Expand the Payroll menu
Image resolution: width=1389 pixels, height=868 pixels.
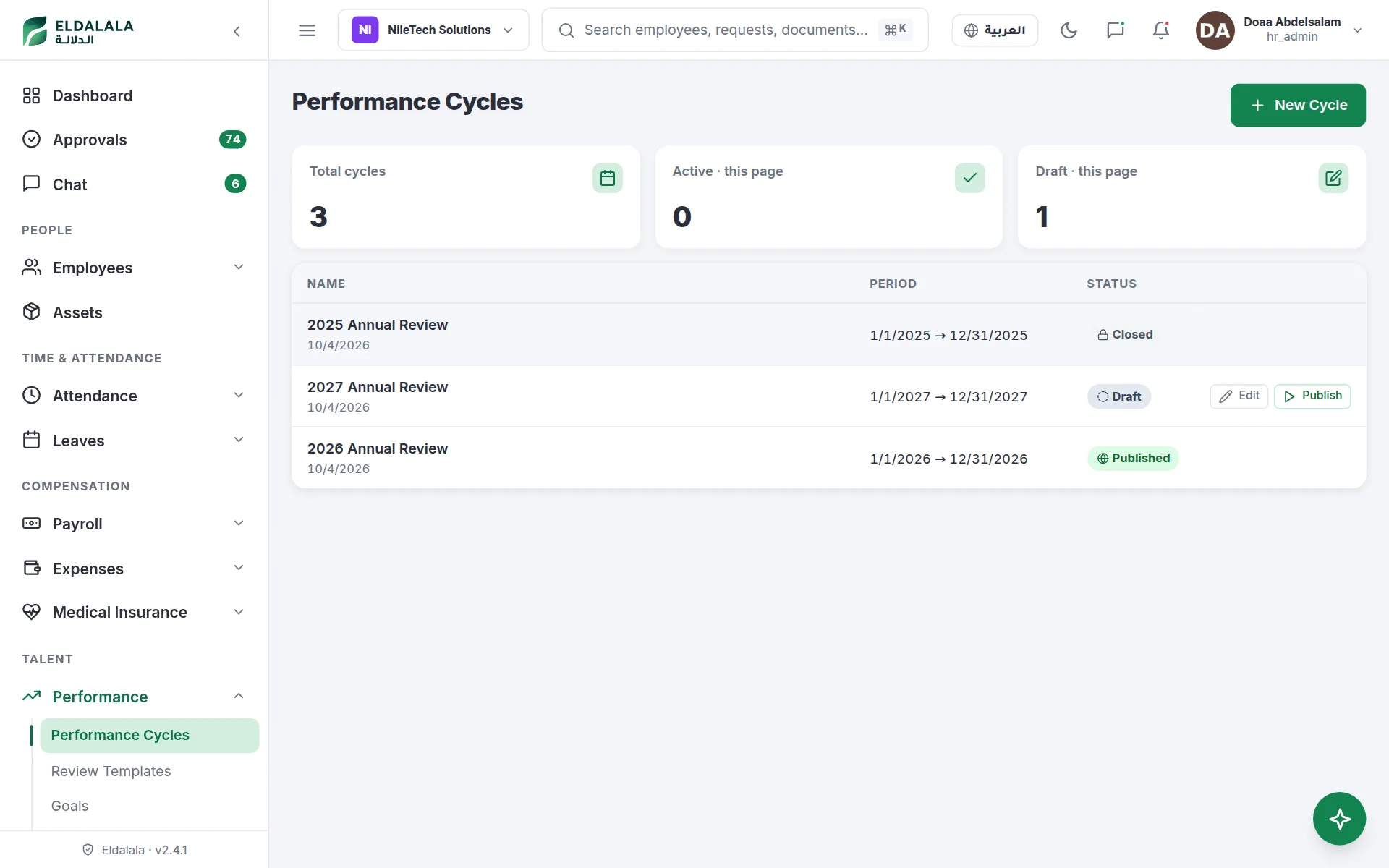pyautogui.click(x=135, y=524)
